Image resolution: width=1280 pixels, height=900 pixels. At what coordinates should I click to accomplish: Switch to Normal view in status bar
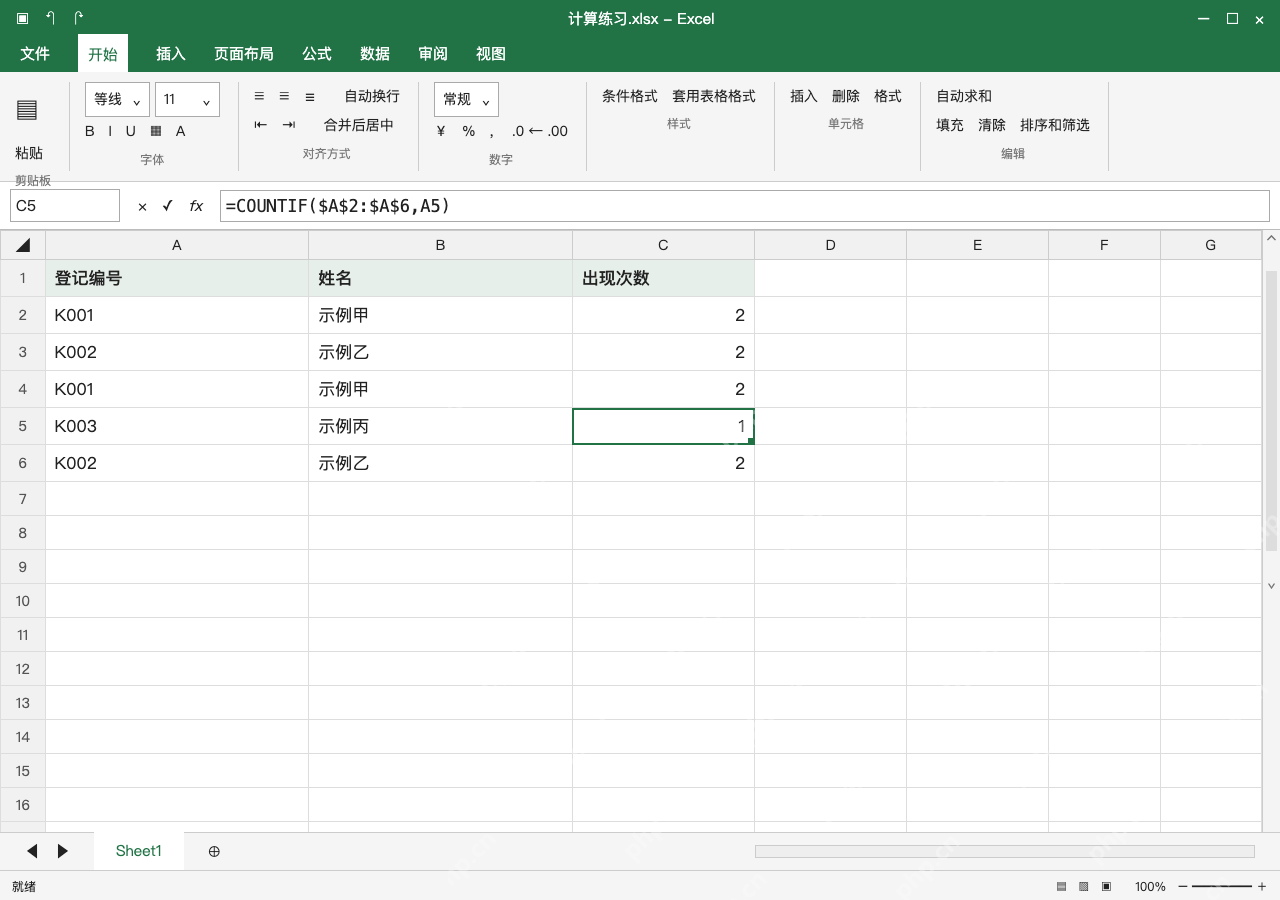click(1061, 887)
